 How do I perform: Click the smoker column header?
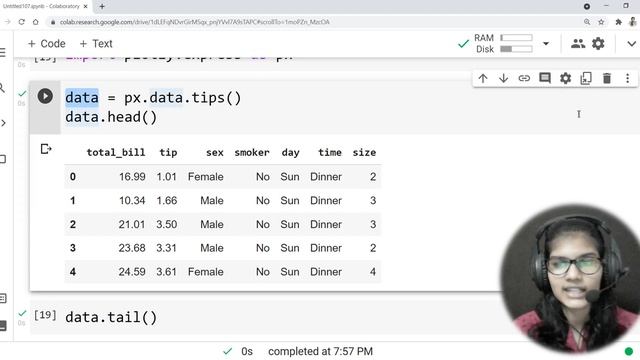(x=252, y=153)
